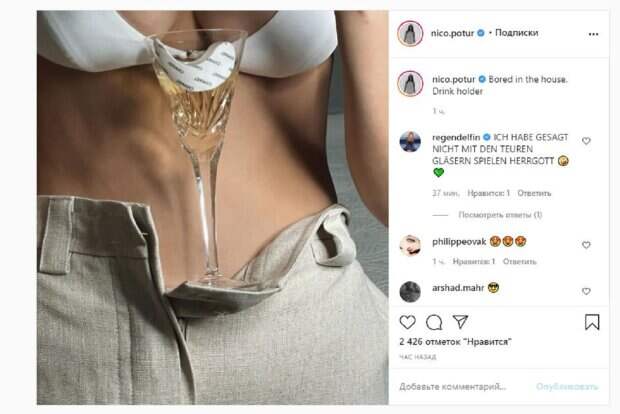The height and width of the screenshot is (414, 620).
Task: Open the comment bubble icon
Action: (434, 322)
